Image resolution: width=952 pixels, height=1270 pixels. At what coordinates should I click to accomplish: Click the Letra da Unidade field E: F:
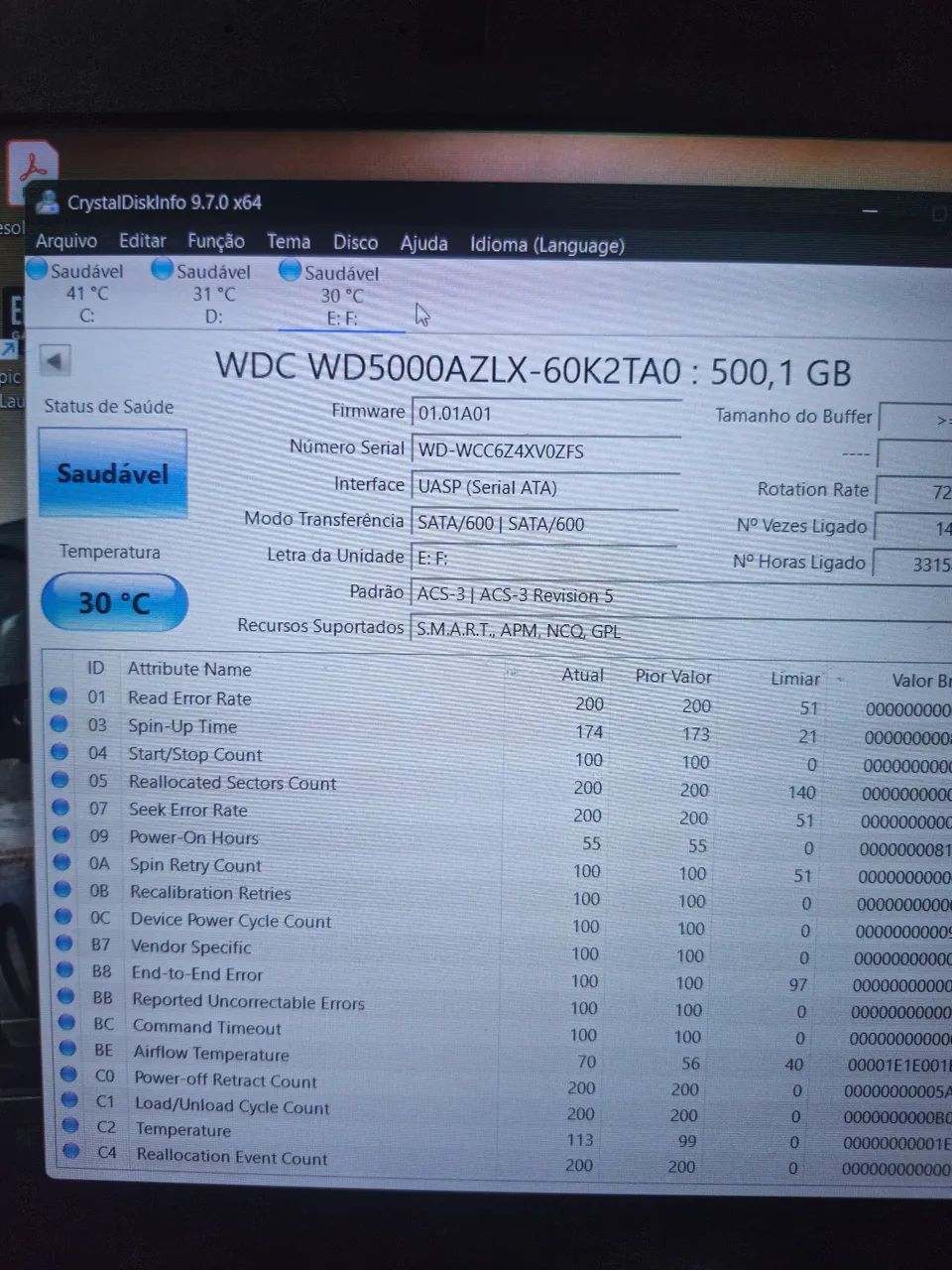[x=543, y=559]
